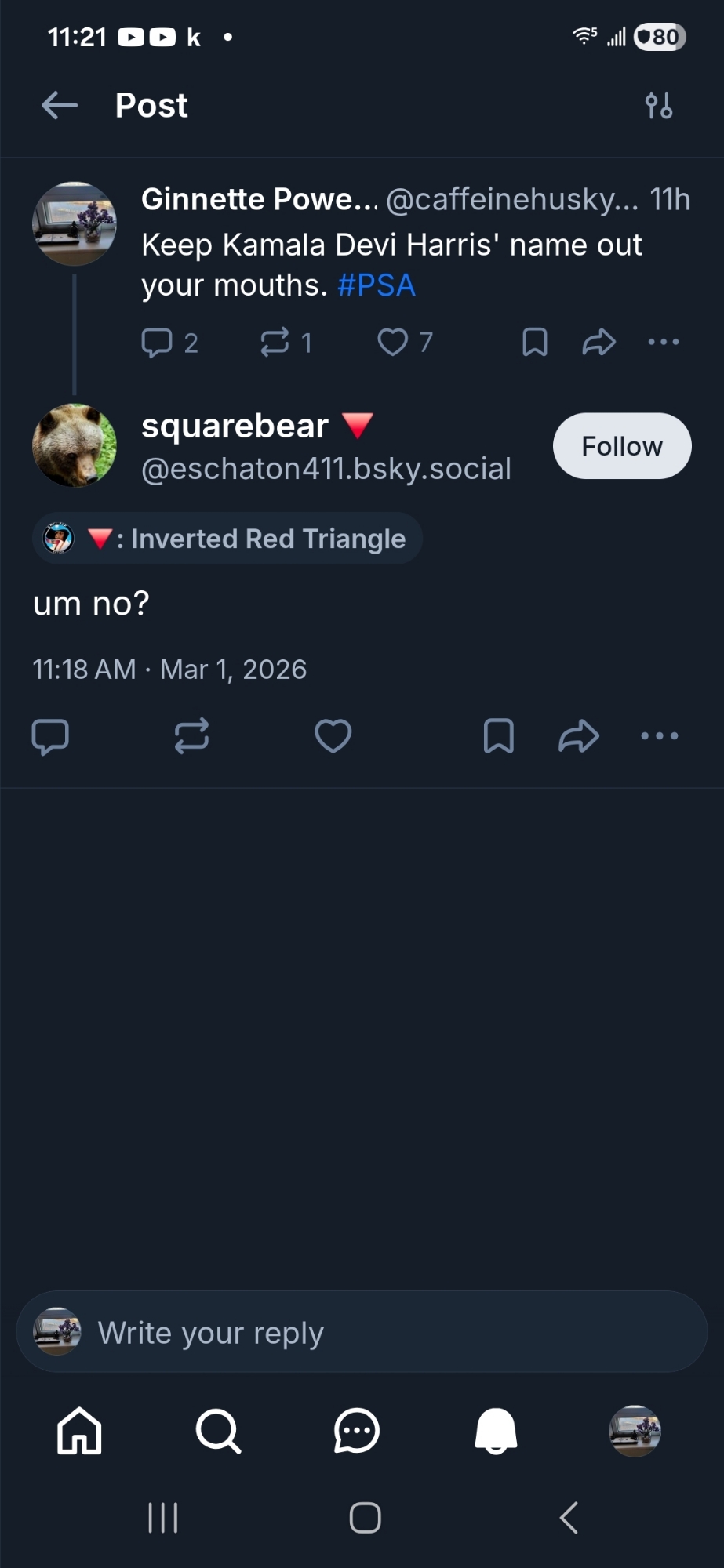The width and height of the screenshot is (724, 1568).
Task: Bookmark squarebear's reply post
Action: pos(499,736)
